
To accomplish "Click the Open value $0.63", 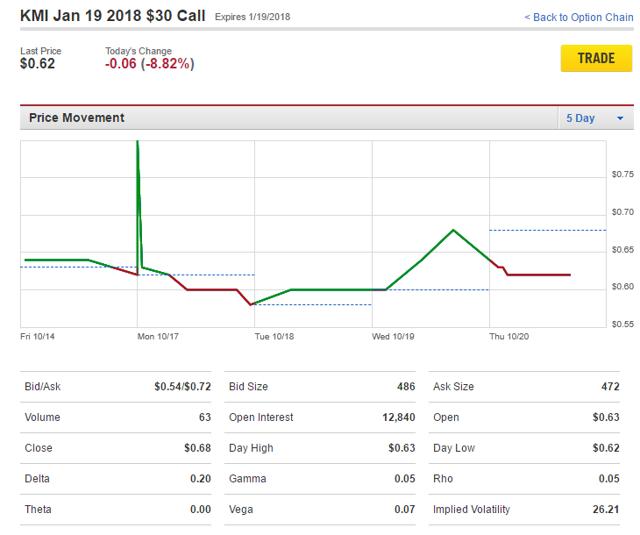I will pyautogui.click(x=606, y=417).
